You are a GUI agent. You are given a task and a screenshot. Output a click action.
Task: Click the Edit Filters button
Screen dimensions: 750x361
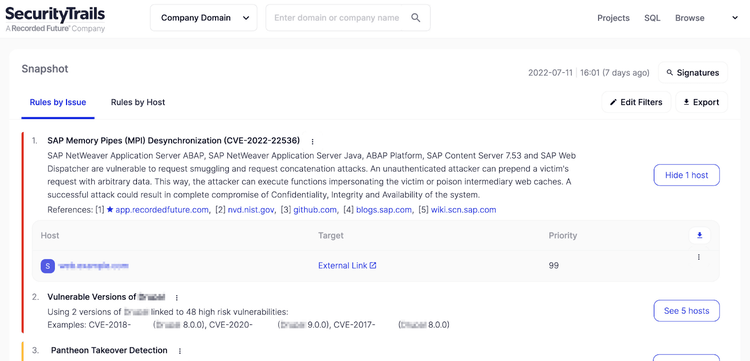pos(636,102)
